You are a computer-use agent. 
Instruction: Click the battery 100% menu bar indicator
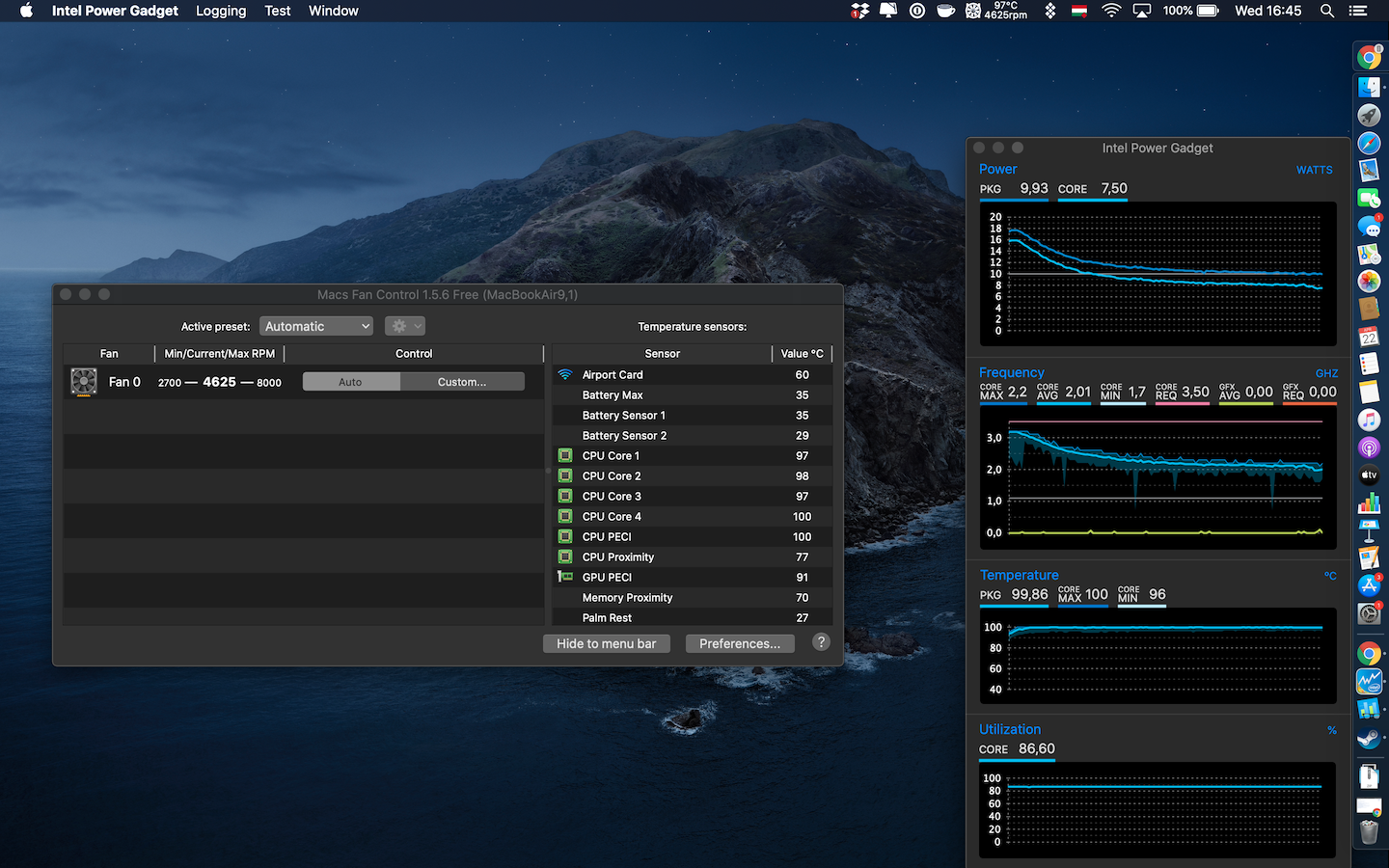(1191, 11)
